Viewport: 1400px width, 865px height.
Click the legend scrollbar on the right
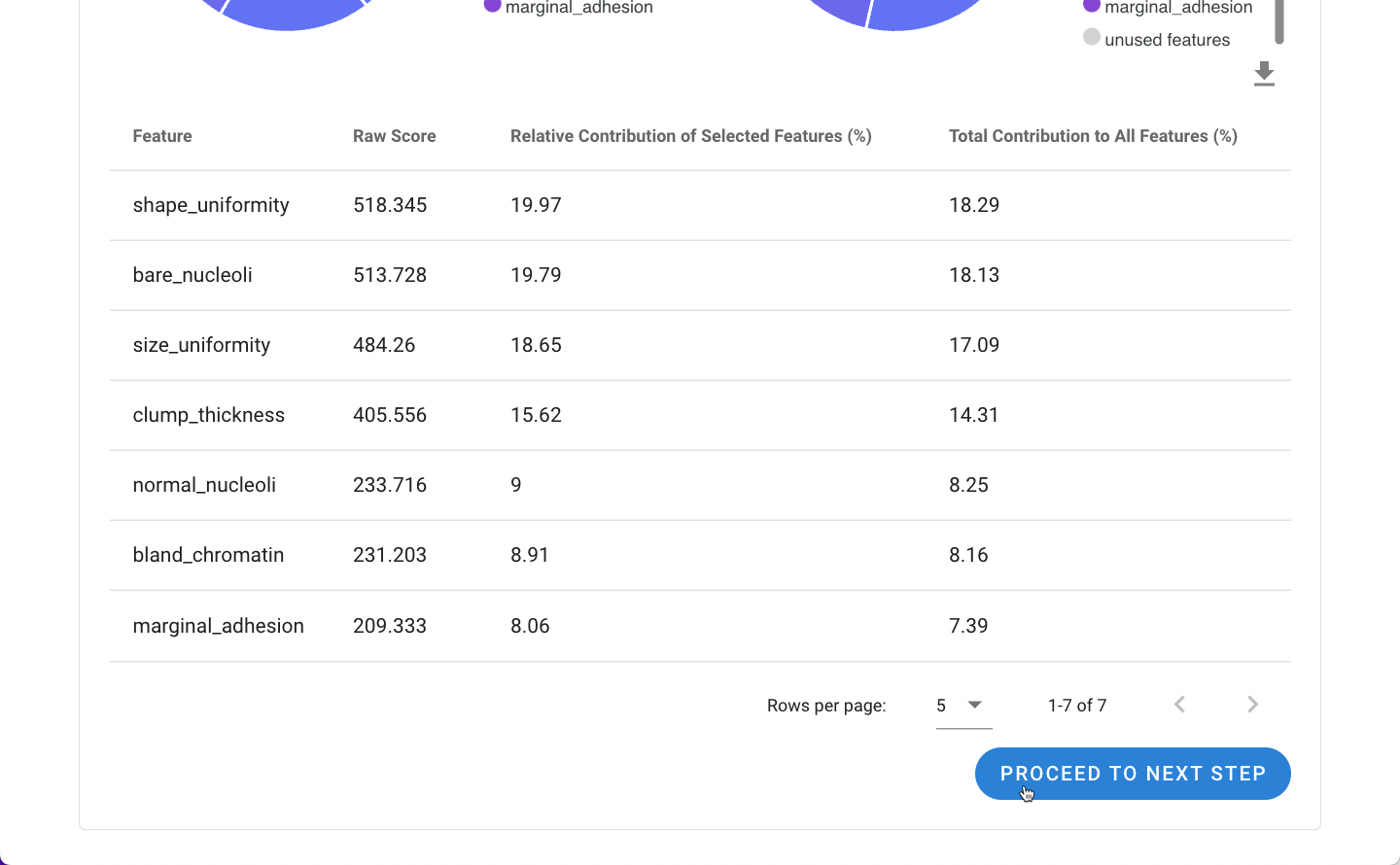[x=1279, y=21]
